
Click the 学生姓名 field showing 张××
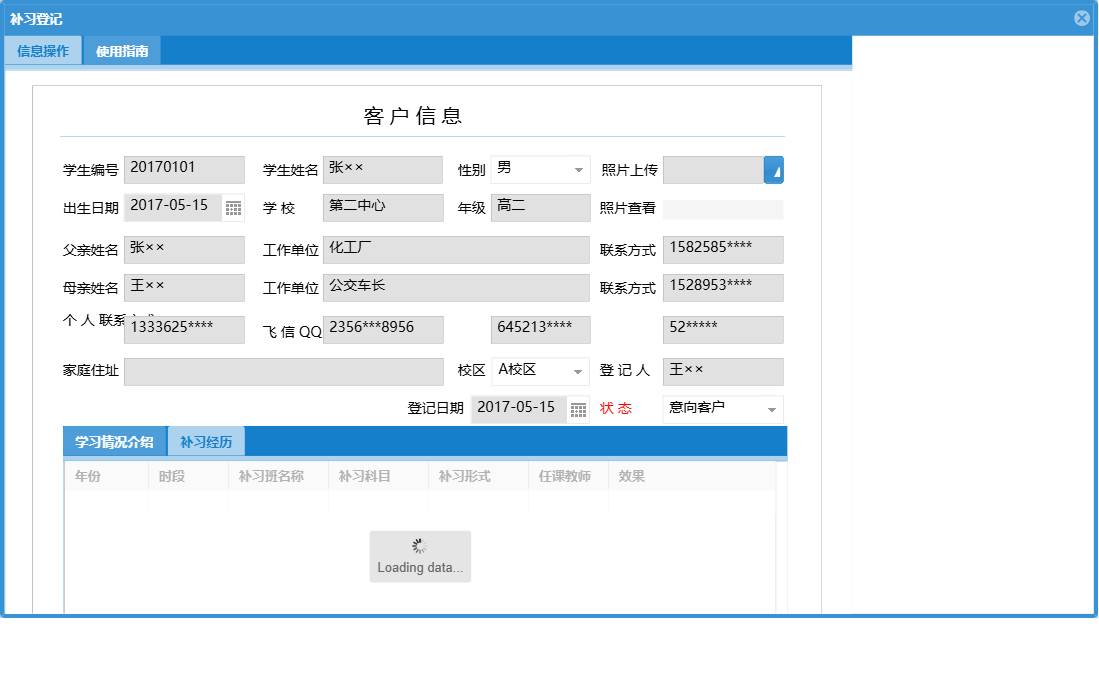click(x=383, y=169)
